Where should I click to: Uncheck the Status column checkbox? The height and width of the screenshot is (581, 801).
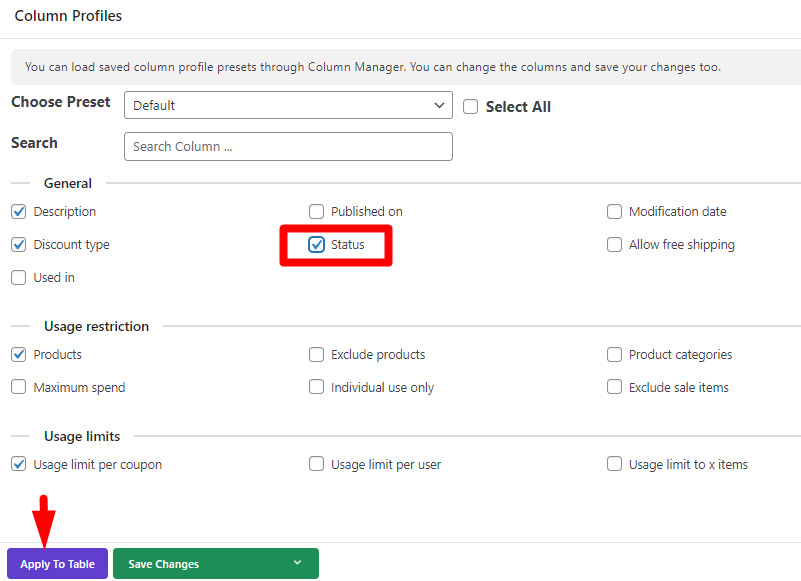pyautogui.click(x=316, y=245)
